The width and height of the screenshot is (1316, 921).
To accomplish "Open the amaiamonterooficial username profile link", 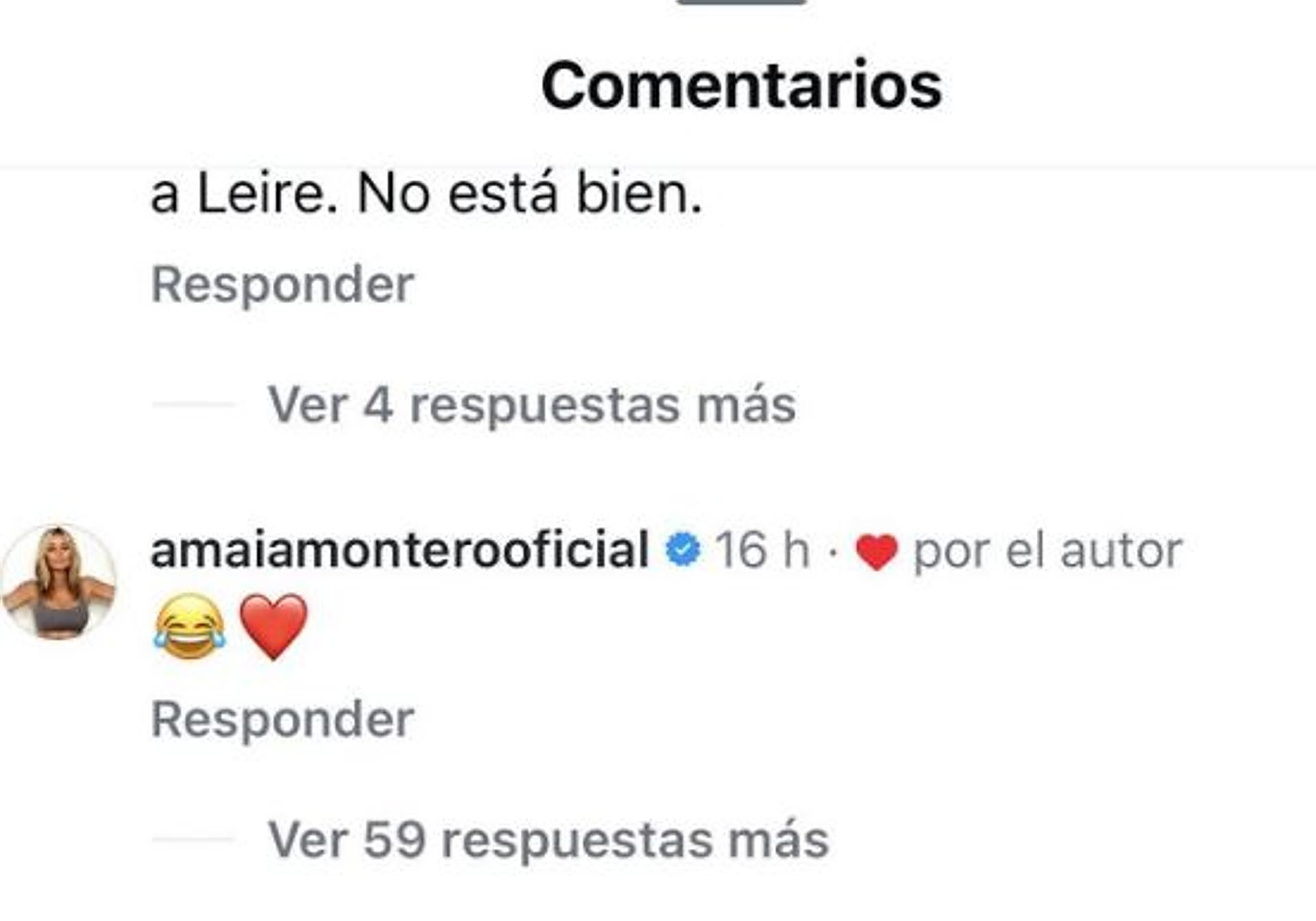I will click(400, 550).
